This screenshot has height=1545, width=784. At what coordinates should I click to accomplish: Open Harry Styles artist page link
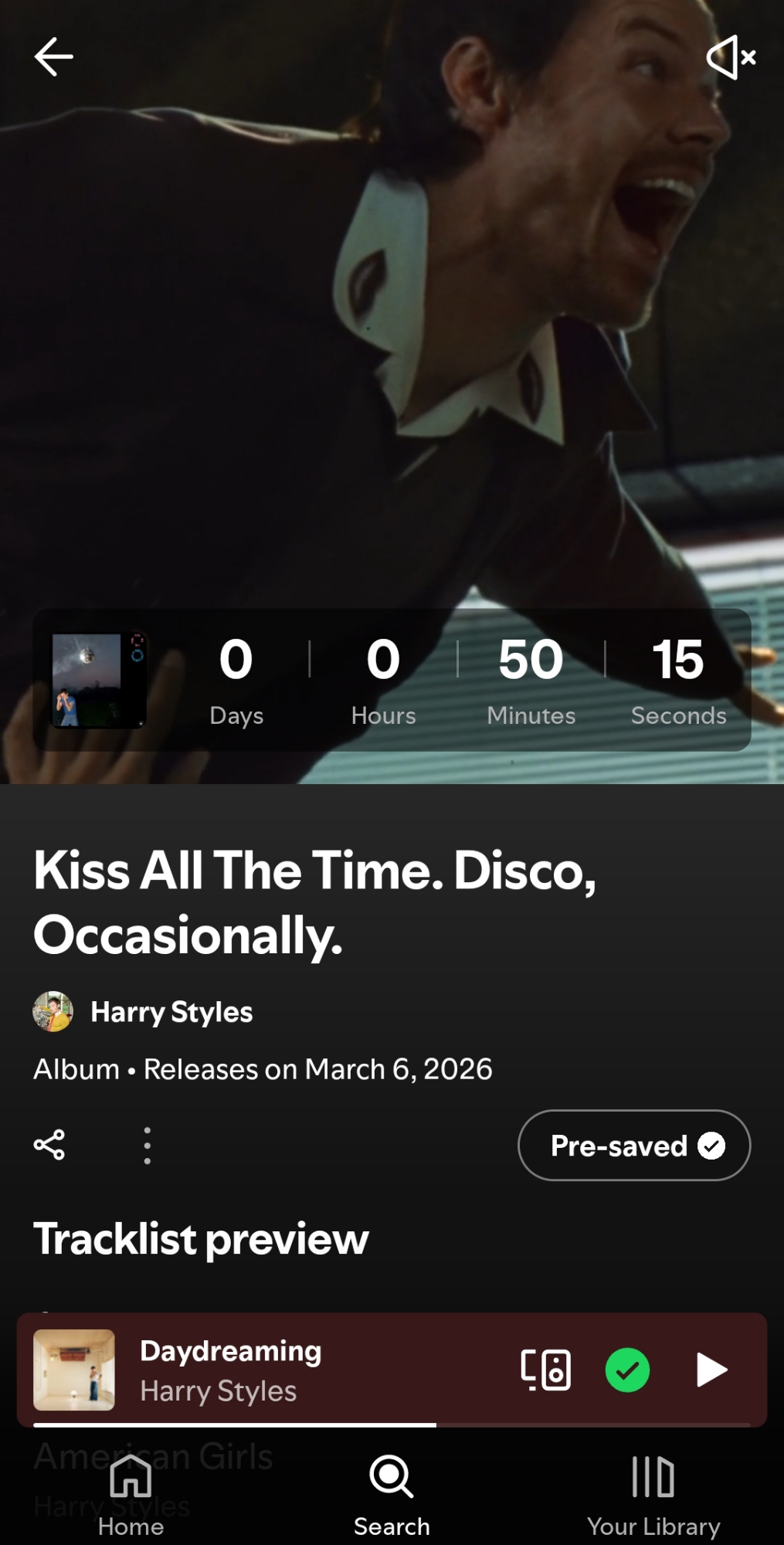(x=171, y=1012)
